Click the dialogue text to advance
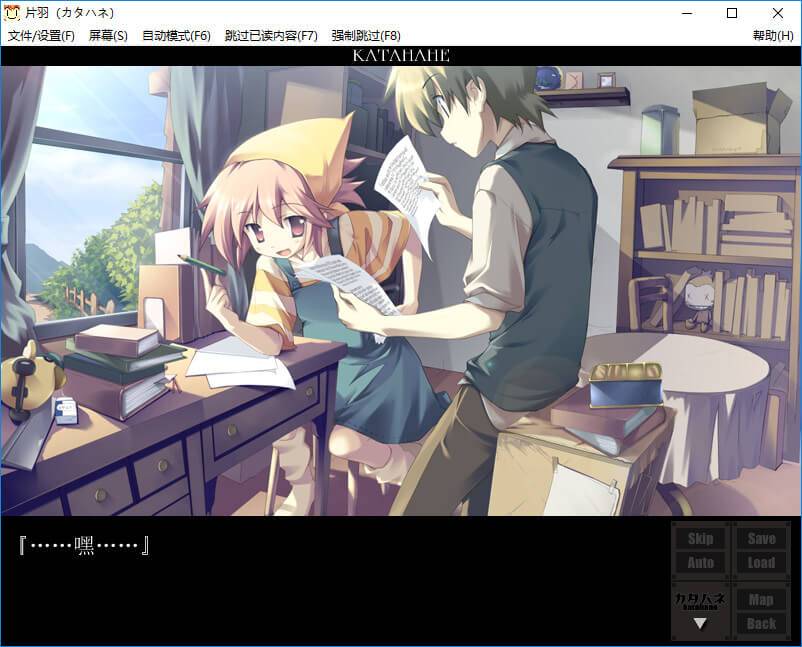This screenshot has height=647, width=802. 84,546
